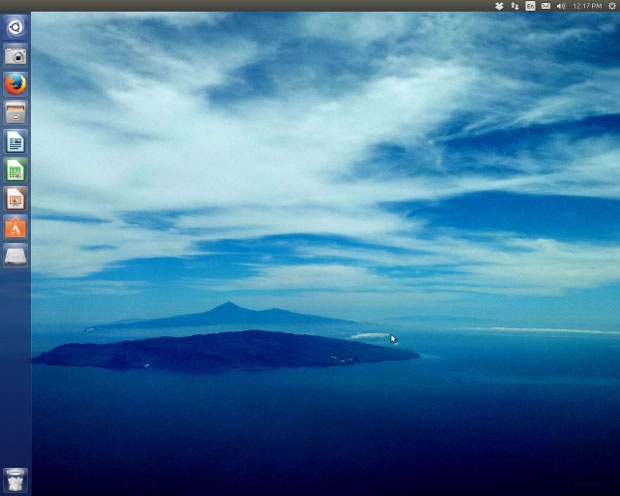Launch LibreOffice Impress from the launcher
The image size is (620, 496).
point(15,199)
